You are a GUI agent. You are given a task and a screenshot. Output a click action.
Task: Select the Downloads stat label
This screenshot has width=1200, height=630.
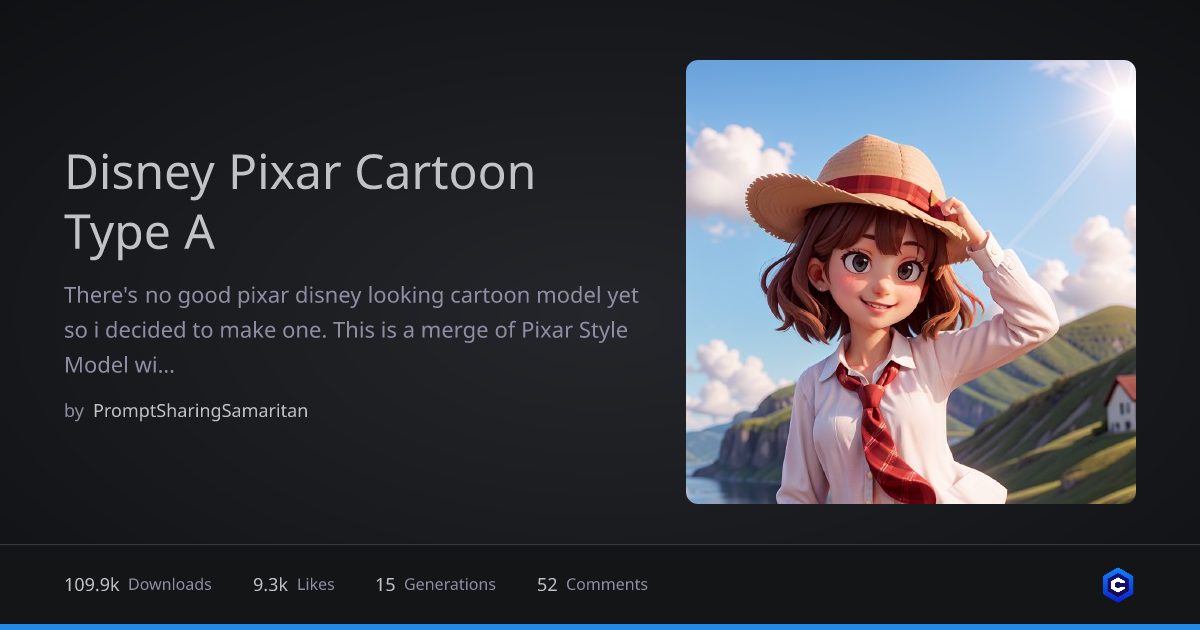click(x=170, y=585)
